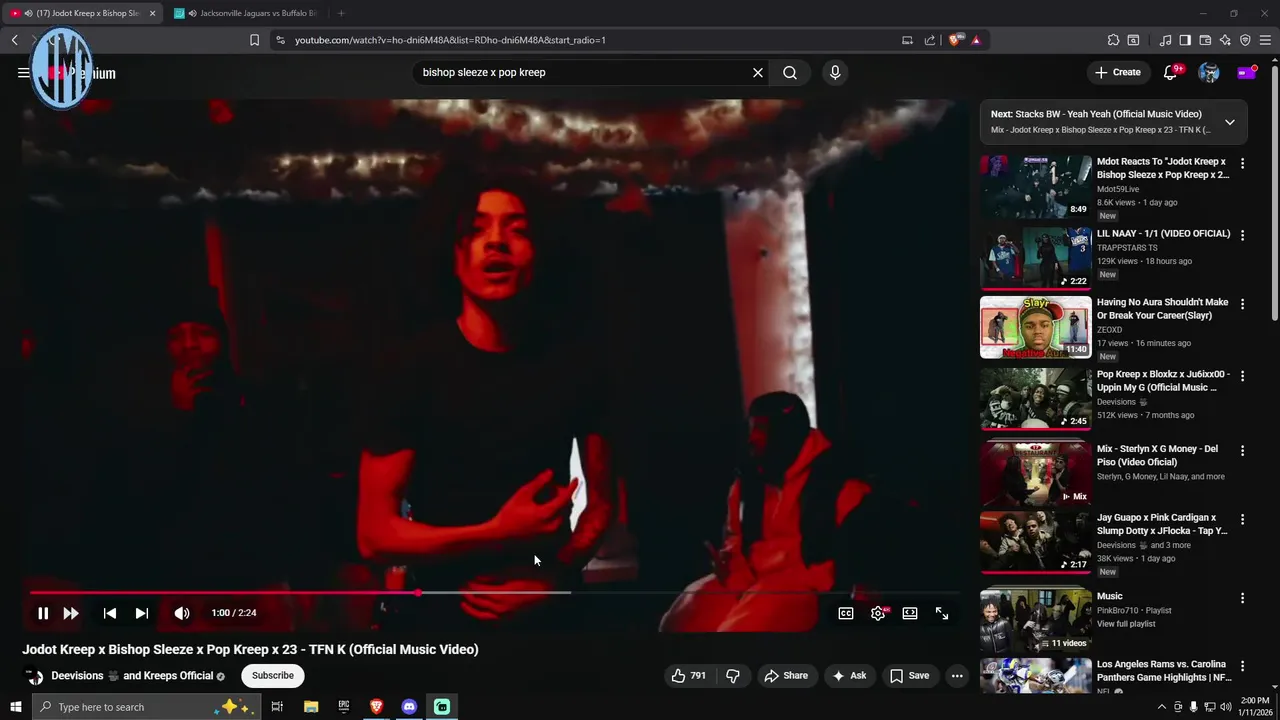
Task: Open browser share icon in address bar
Action: click(x=930, y=40)
